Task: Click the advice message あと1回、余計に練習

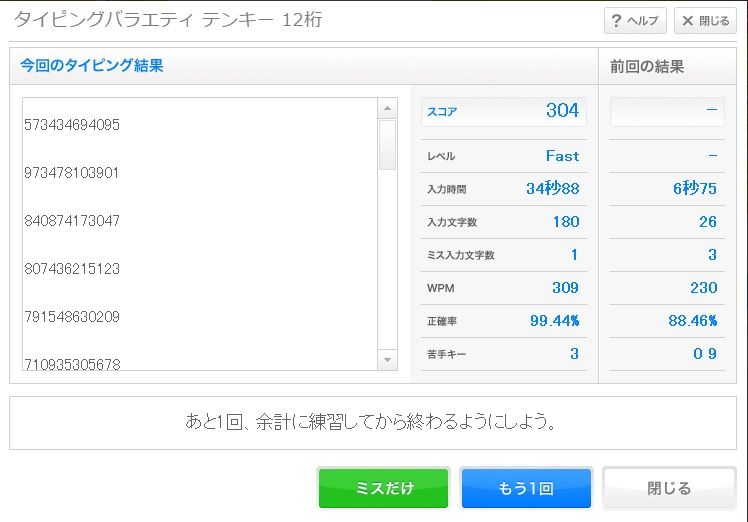Action: click(371, 422)
